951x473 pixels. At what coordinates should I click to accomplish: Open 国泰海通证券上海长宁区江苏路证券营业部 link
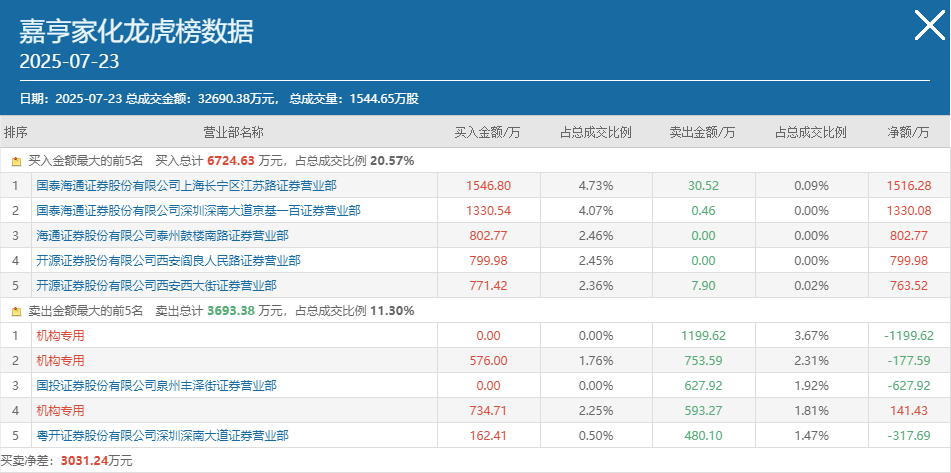[x=186, y=186]
